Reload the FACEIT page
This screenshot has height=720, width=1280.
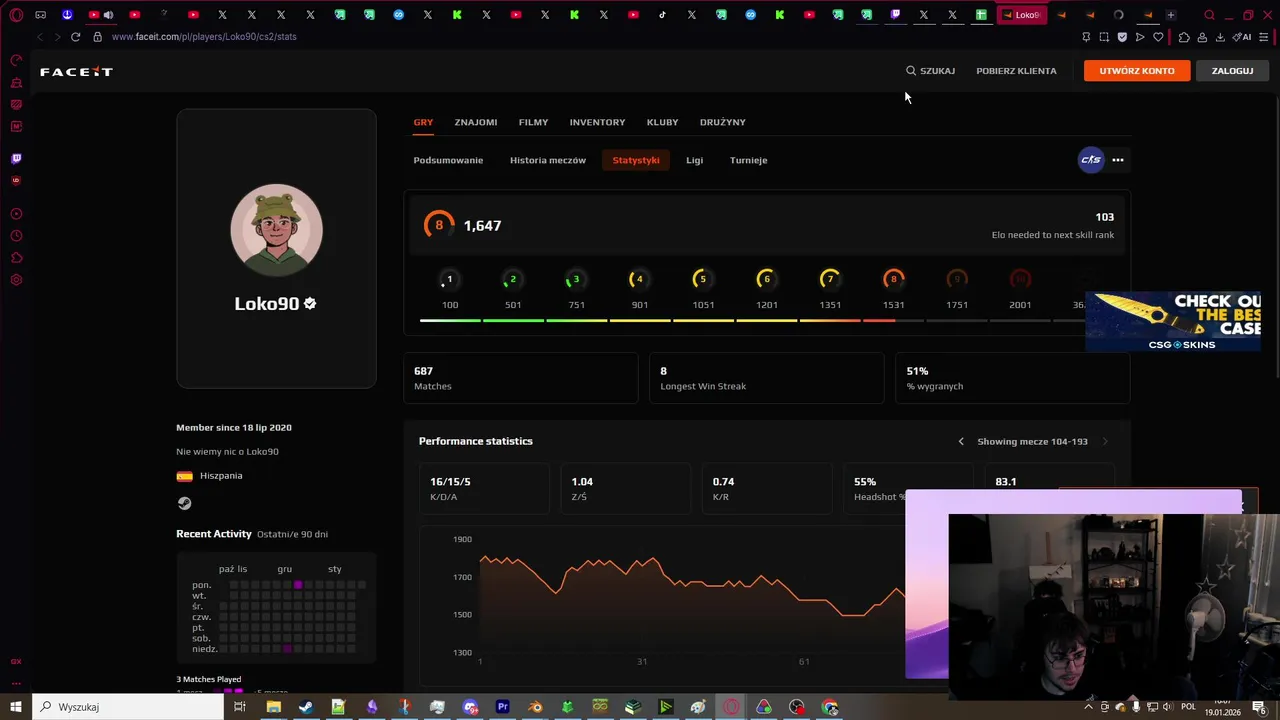click(75, 37)
